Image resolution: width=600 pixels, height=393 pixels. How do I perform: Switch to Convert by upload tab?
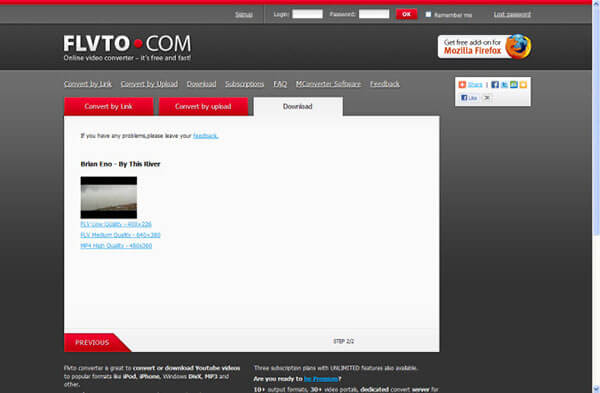point(203,106)
